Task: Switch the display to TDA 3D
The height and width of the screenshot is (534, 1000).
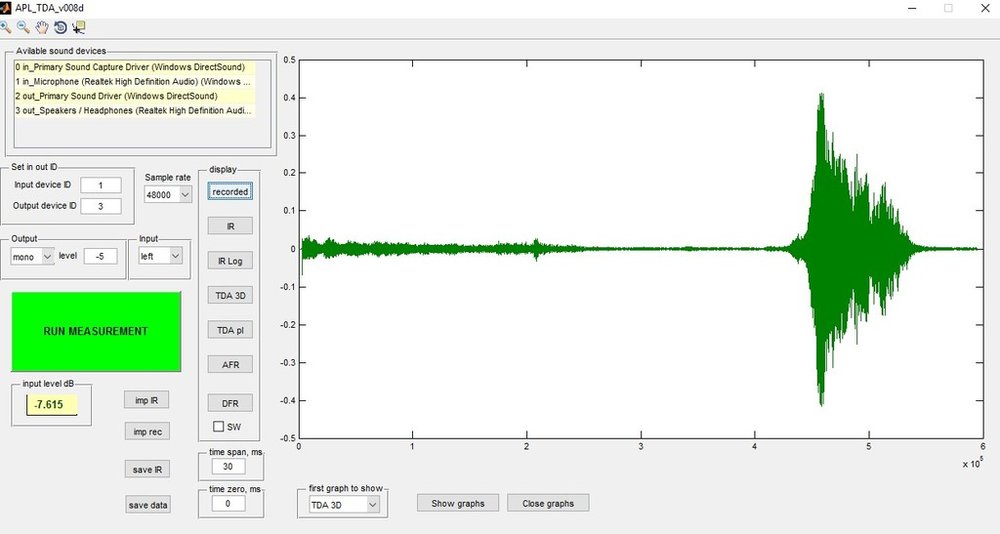Action: [230, 295]
